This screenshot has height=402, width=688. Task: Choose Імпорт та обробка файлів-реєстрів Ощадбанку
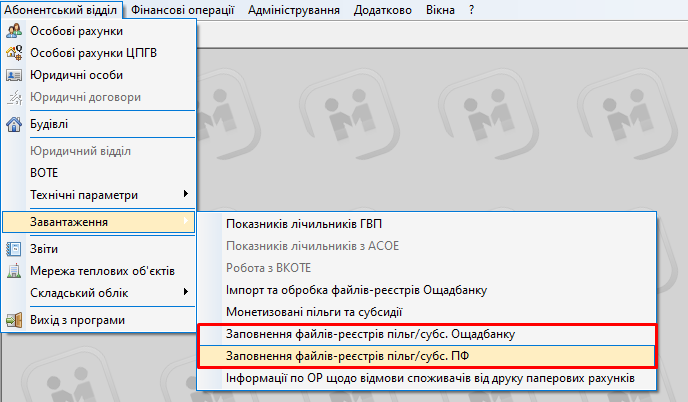(356, 290)
